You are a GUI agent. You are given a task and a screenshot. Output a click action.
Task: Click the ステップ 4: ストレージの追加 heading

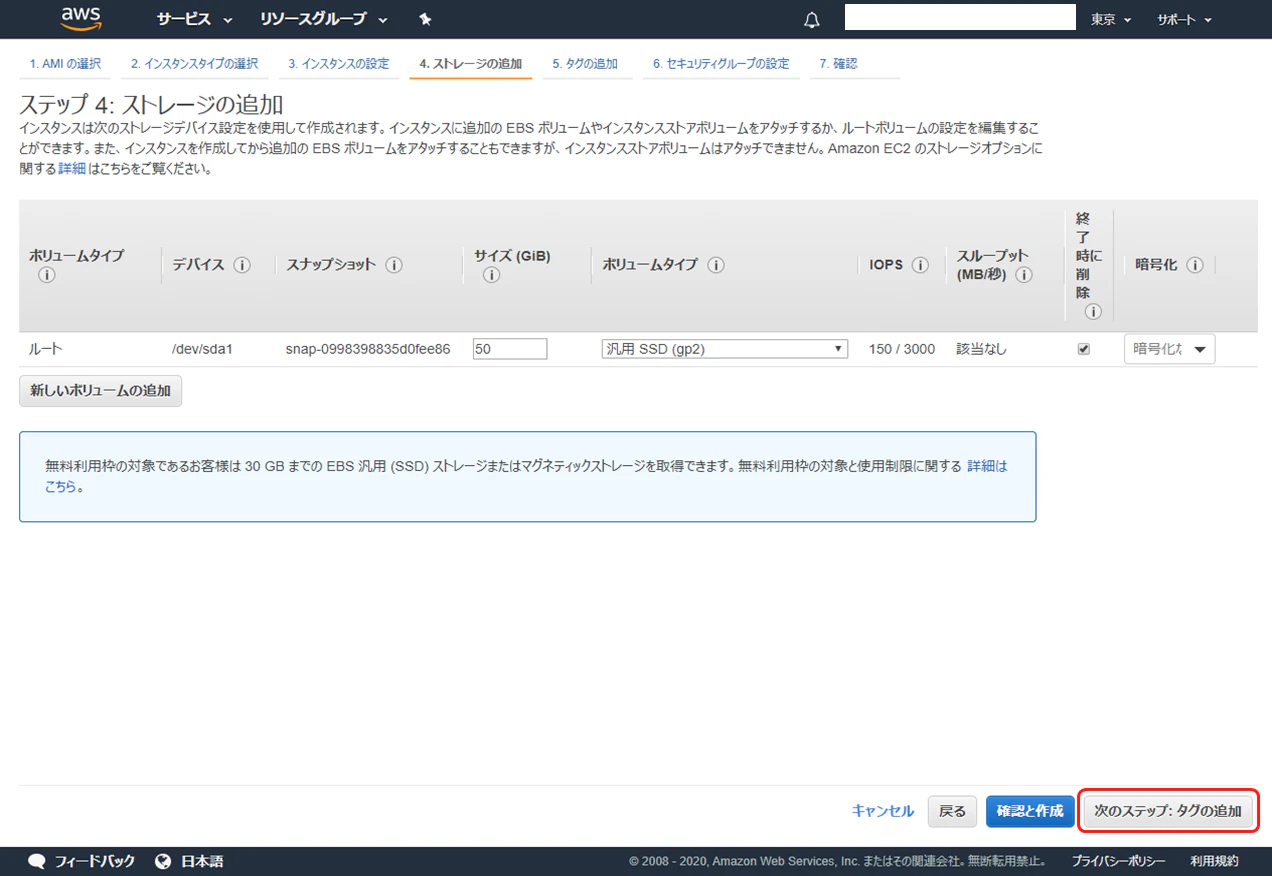(151, 104)
